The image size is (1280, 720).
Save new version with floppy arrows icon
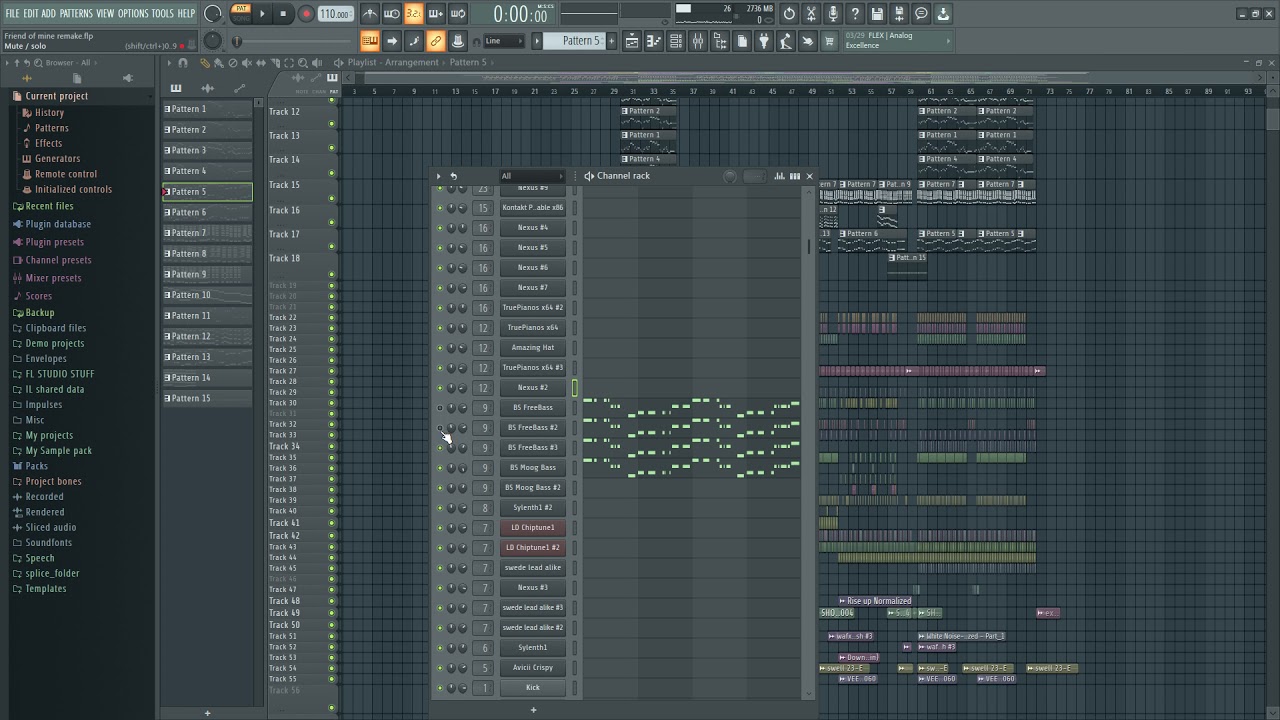pos(899,14)
